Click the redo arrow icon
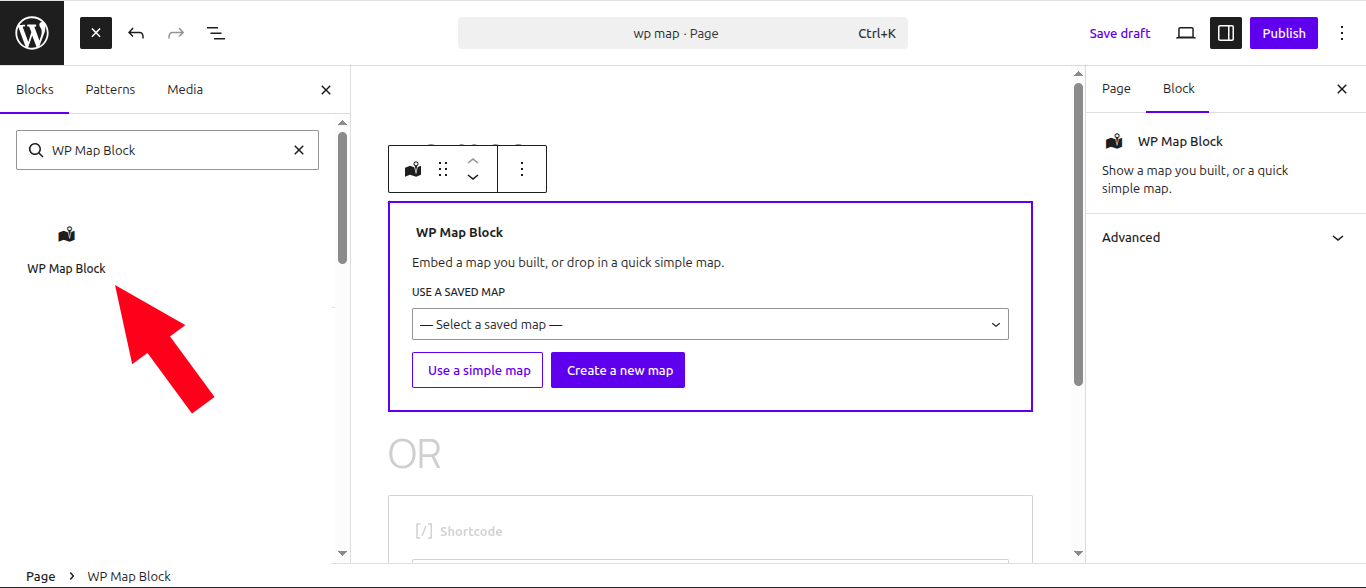Viewport: 1366px width, 588px height. (176, 33)
